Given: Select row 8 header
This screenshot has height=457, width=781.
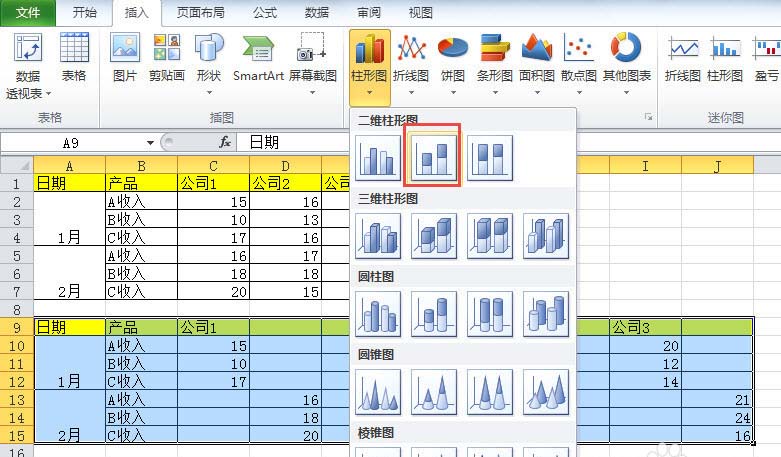Looking at the screenshot, I should click(16, 309).
